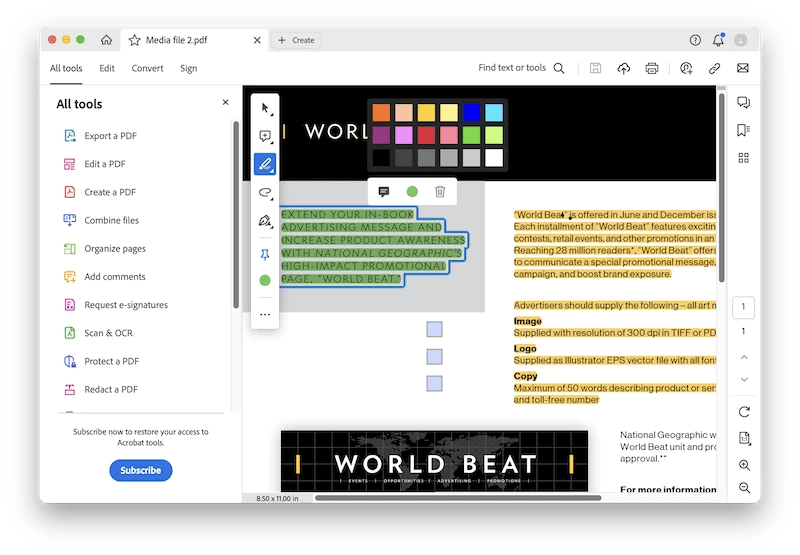The height and width of the screenshot is (555, 800).
Task: Open the help menu
Action: tap(695, 40)
